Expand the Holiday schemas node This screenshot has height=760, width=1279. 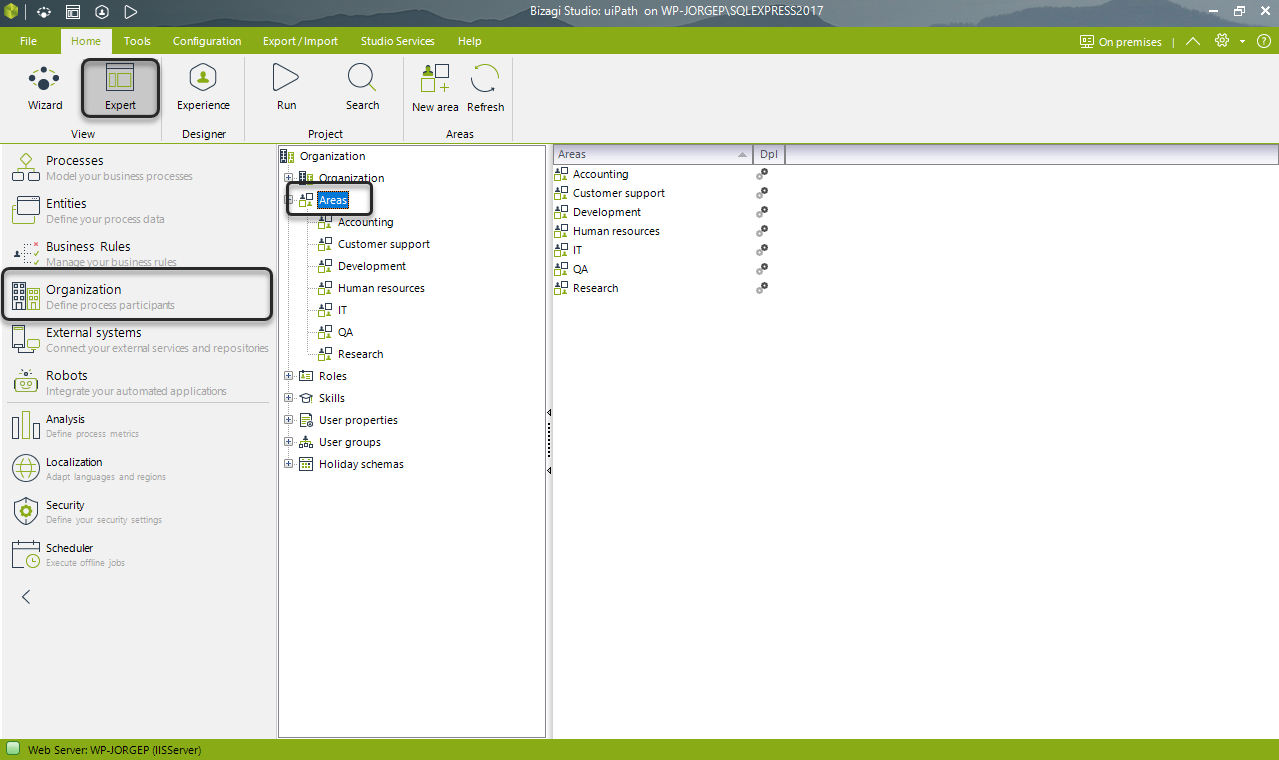tap(289, 464)
